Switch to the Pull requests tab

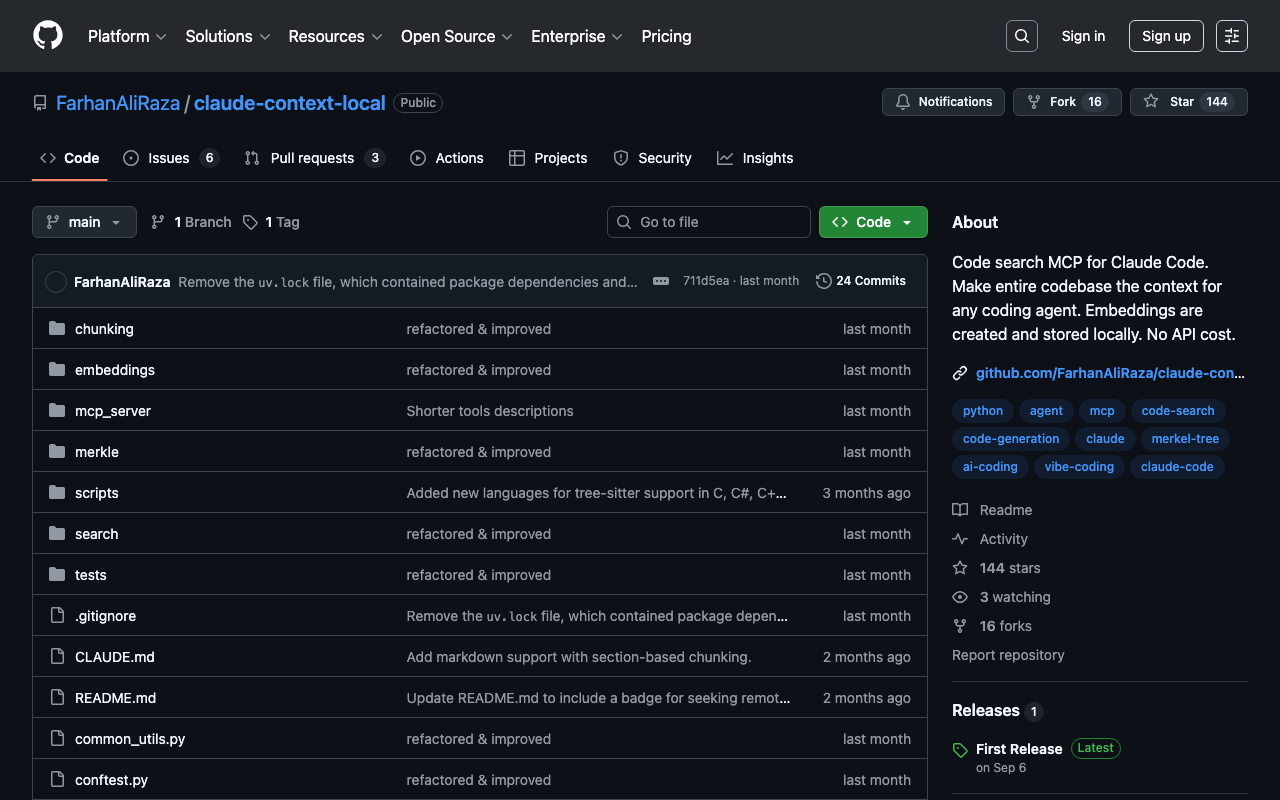tap(312, 158)
